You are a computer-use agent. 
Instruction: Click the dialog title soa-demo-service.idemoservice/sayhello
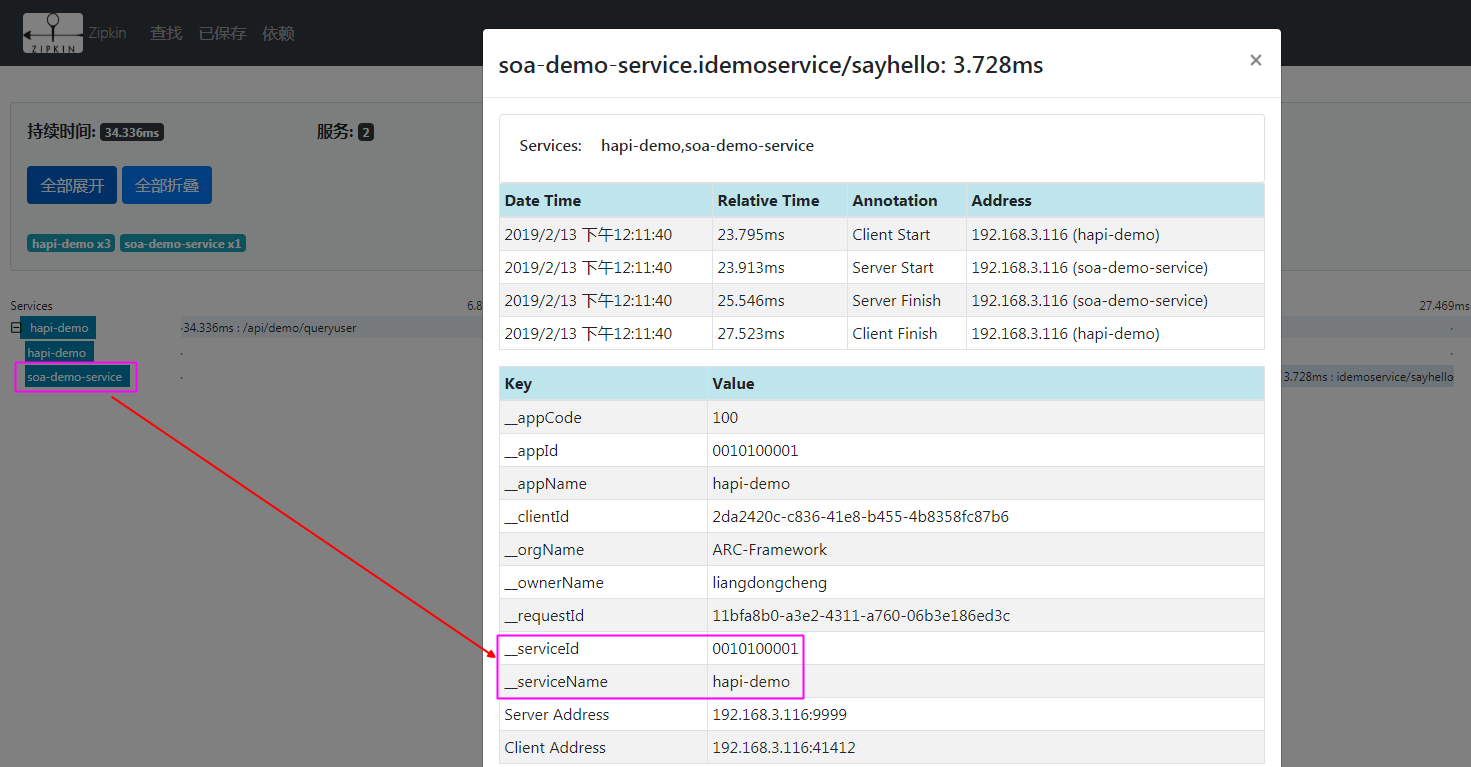tap(771, 66)
